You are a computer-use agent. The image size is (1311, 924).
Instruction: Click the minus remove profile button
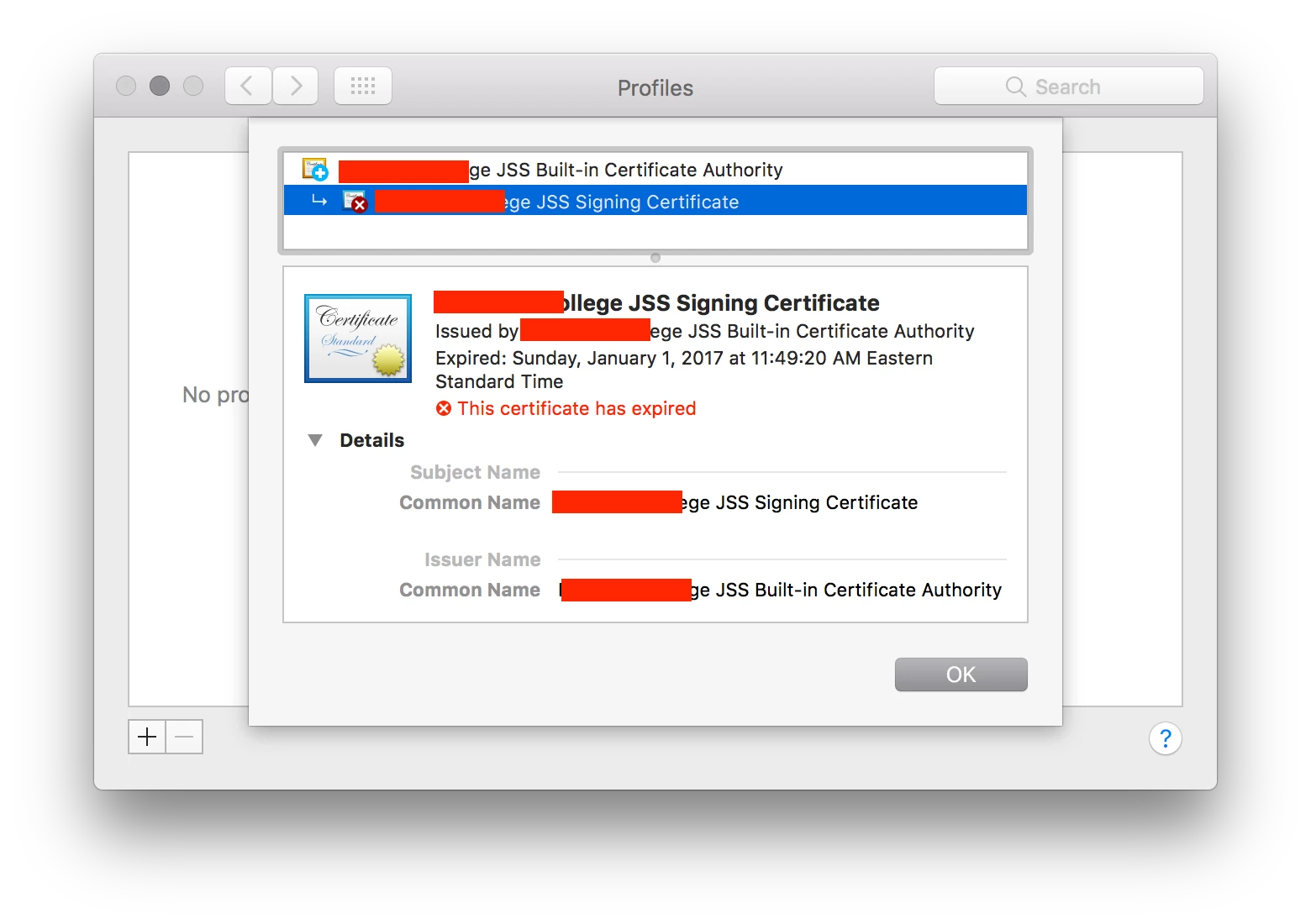pyautogui.click(x=184, y=737)
